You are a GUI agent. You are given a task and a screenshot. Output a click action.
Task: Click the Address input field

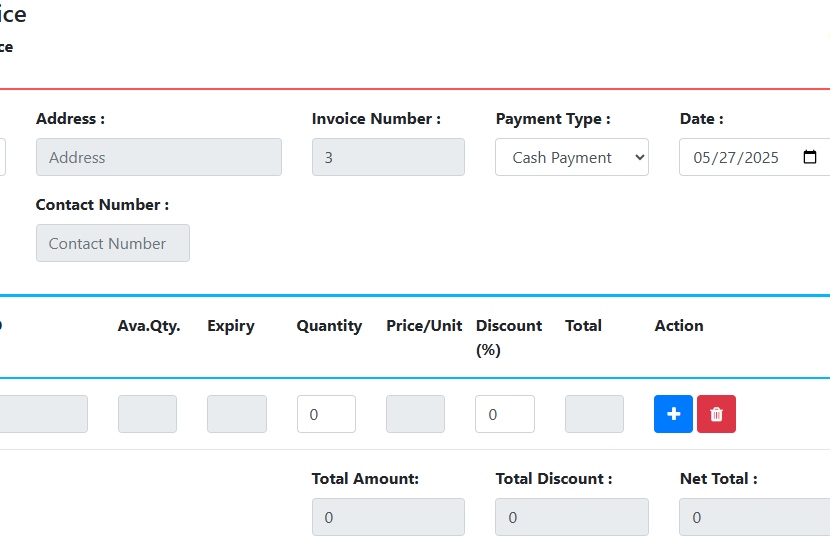pyautogui.click(x=159, y=157)
